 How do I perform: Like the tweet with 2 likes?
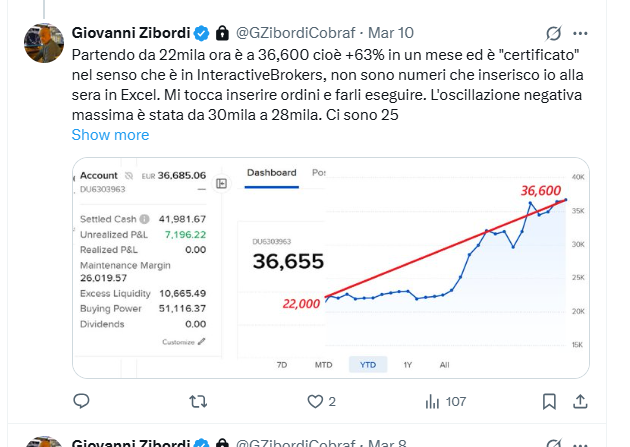[316, 402]
